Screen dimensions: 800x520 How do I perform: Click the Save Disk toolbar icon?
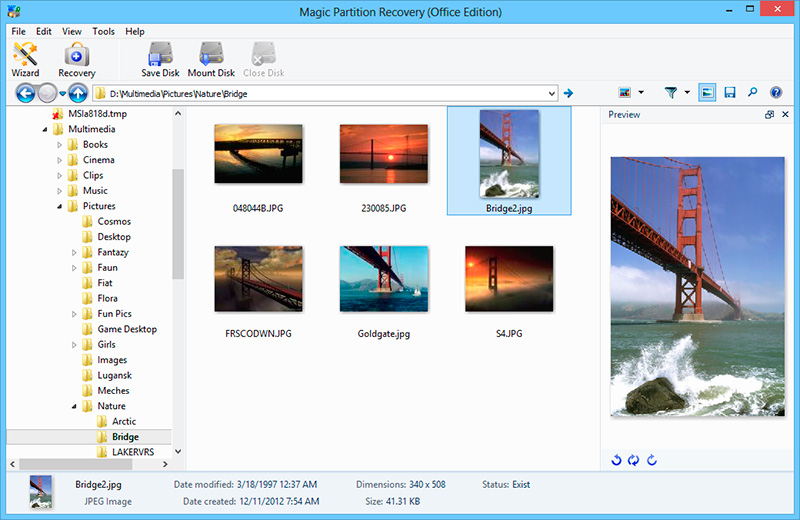[x=160, y=60]
